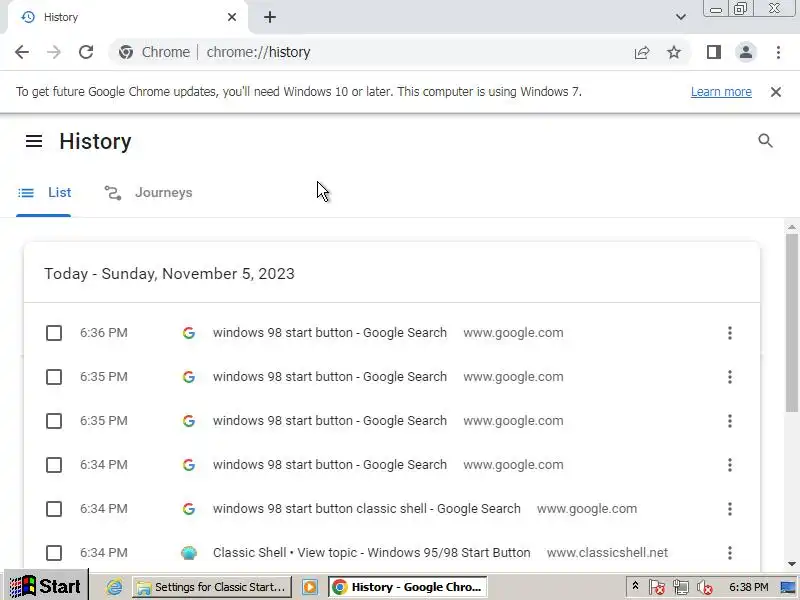Select History - Google Chrome taskbar item
Viewport: 800px width, 600px height.
(408, 587)
